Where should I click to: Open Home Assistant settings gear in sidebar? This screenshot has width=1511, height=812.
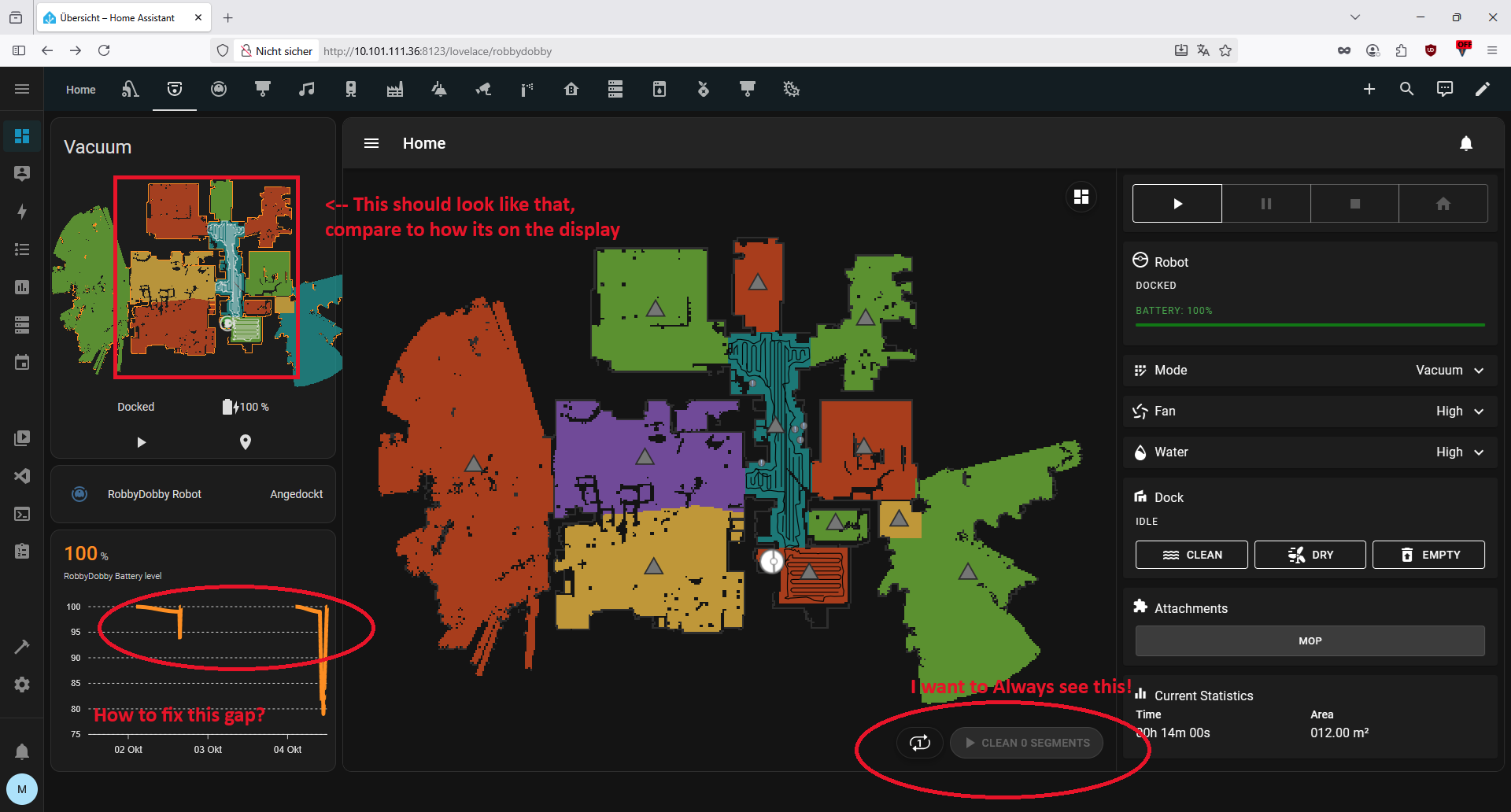[x=22, y=685]
